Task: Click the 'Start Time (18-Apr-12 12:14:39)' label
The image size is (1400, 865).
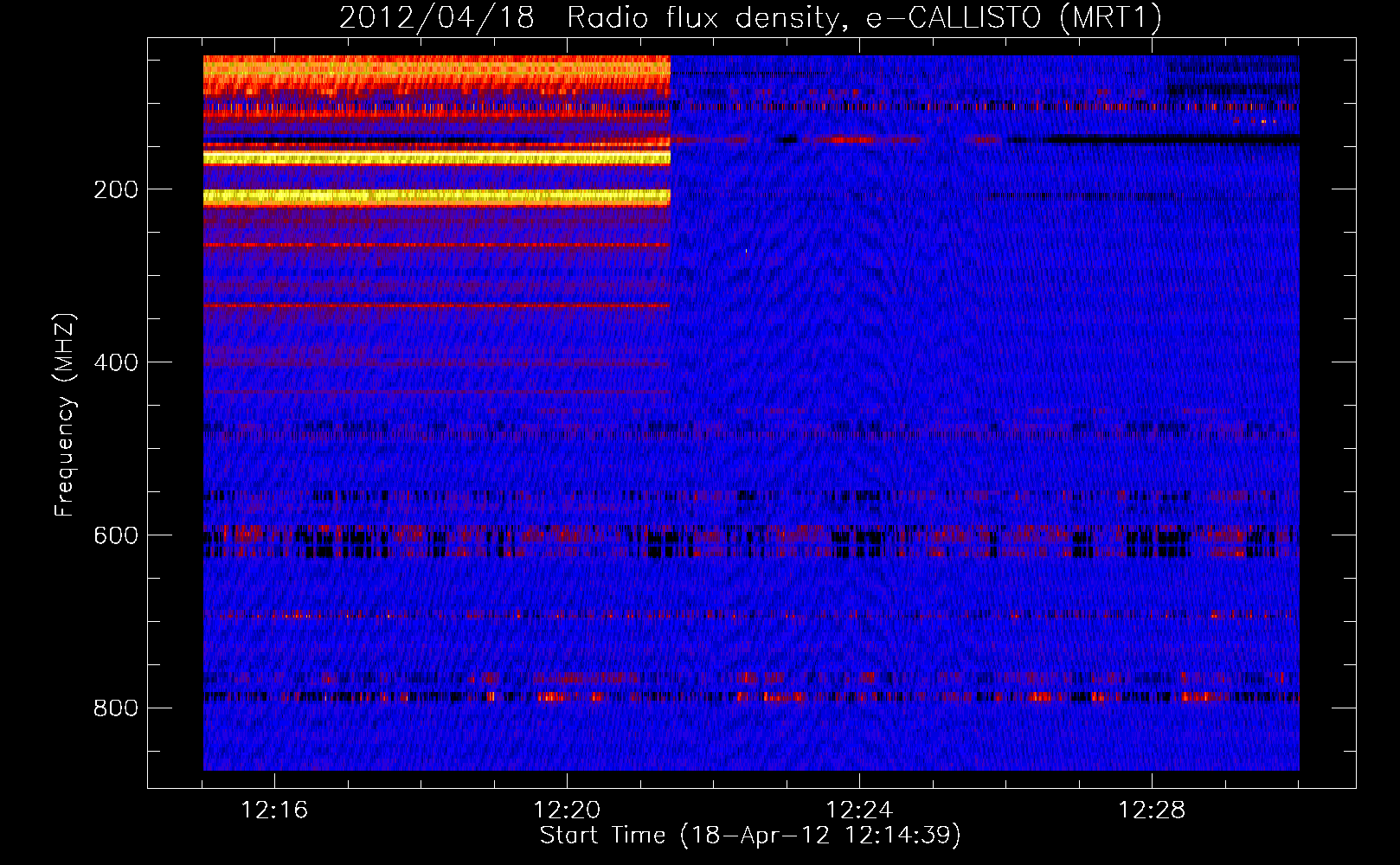Action: tap(750, 836)
